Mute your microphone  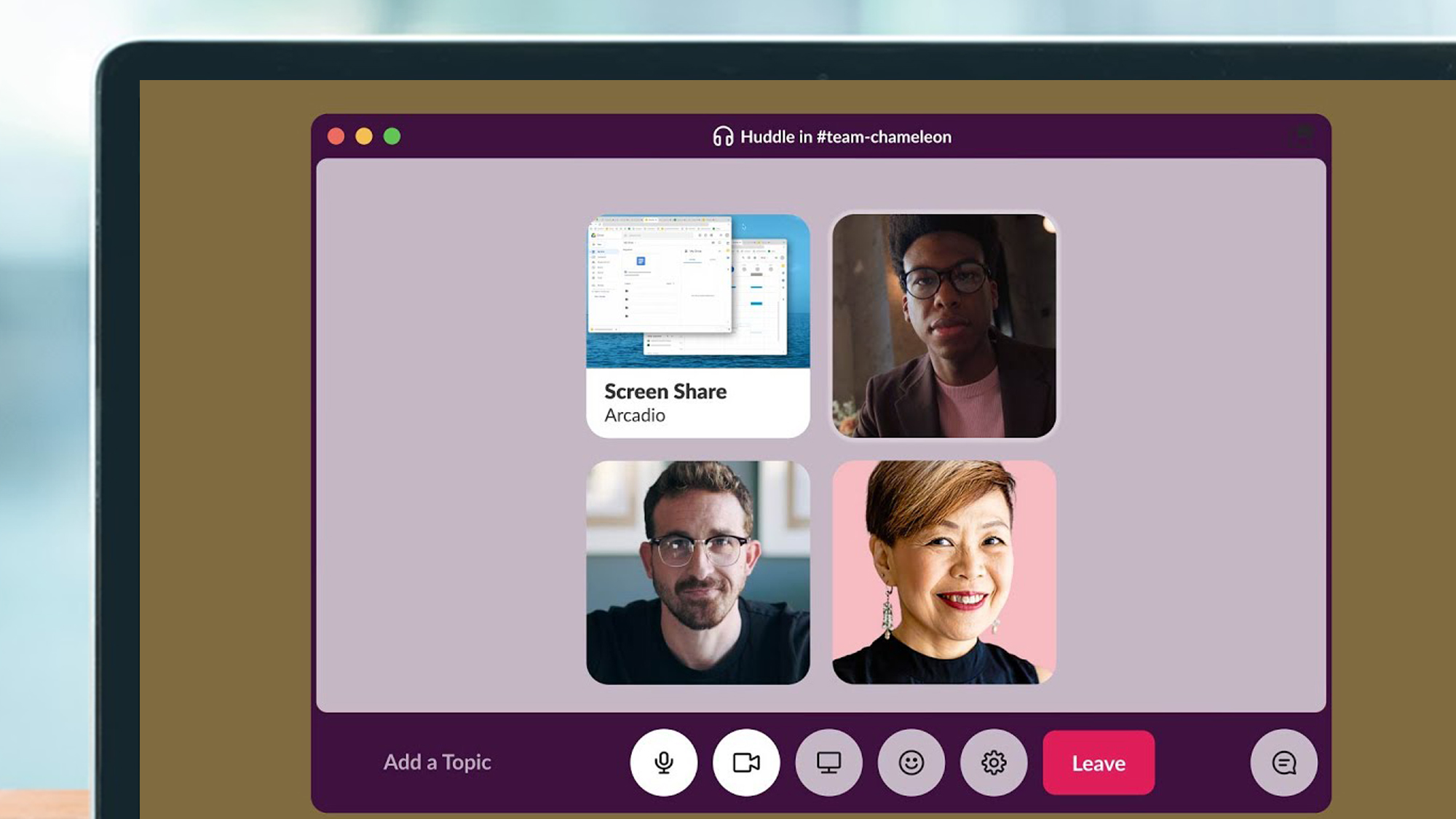click(x=664, y=761)
